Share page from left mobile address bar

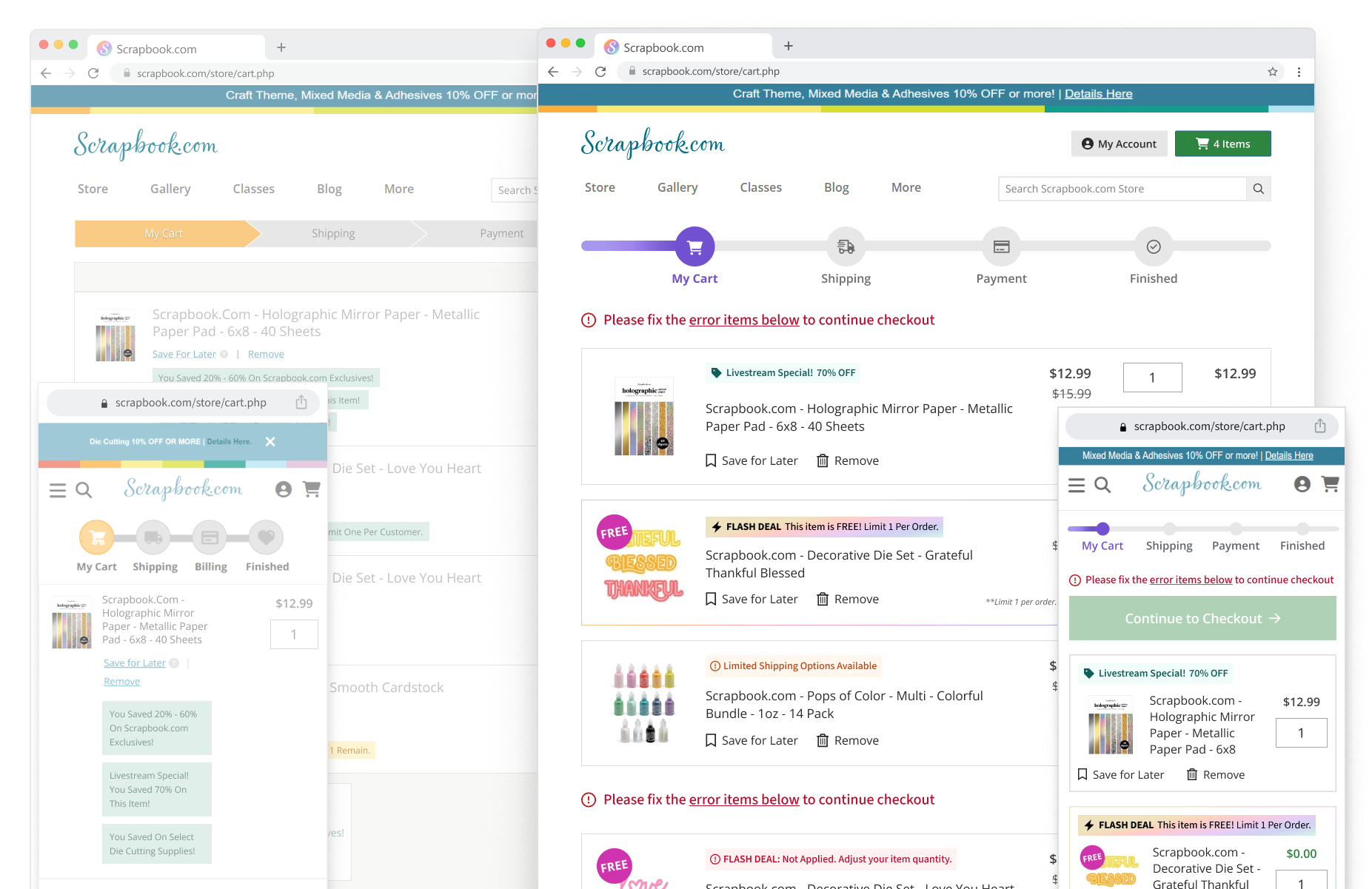point(301,402)
